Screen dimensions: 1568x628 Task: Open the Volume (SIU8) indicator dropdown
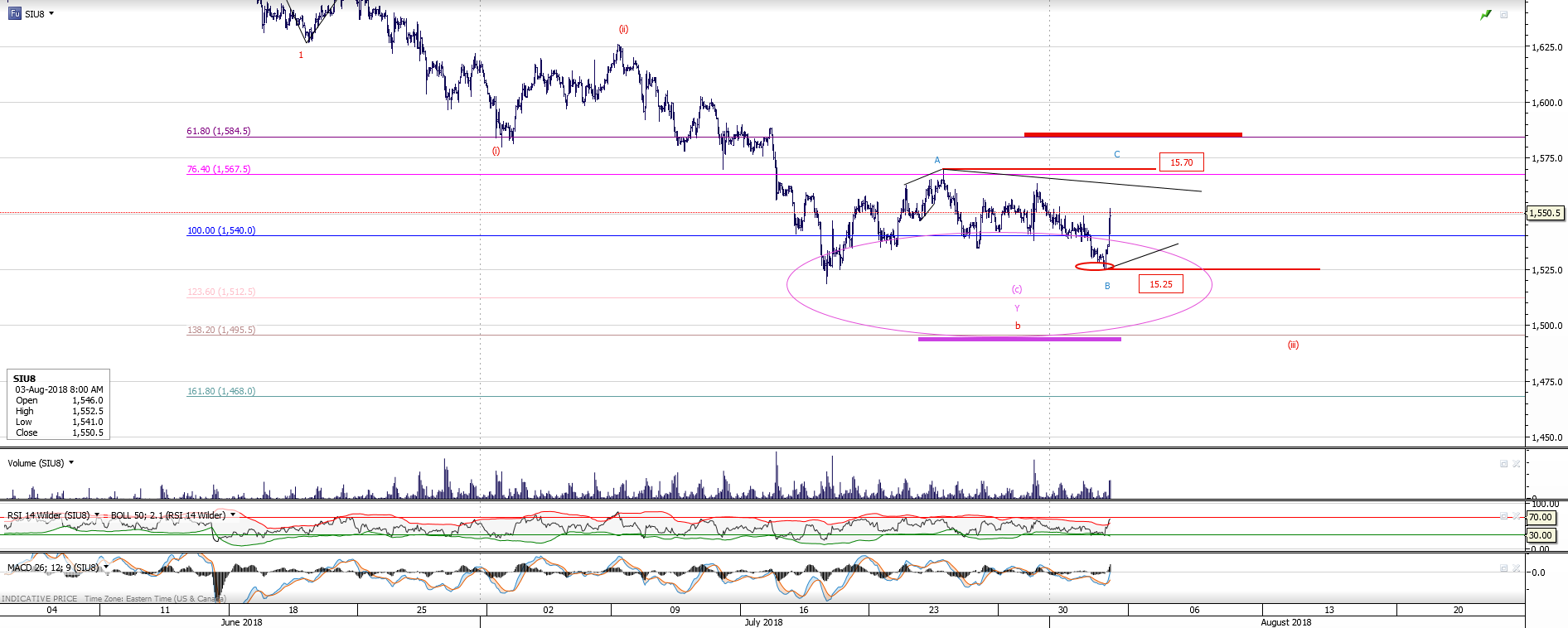pos(71,463)
